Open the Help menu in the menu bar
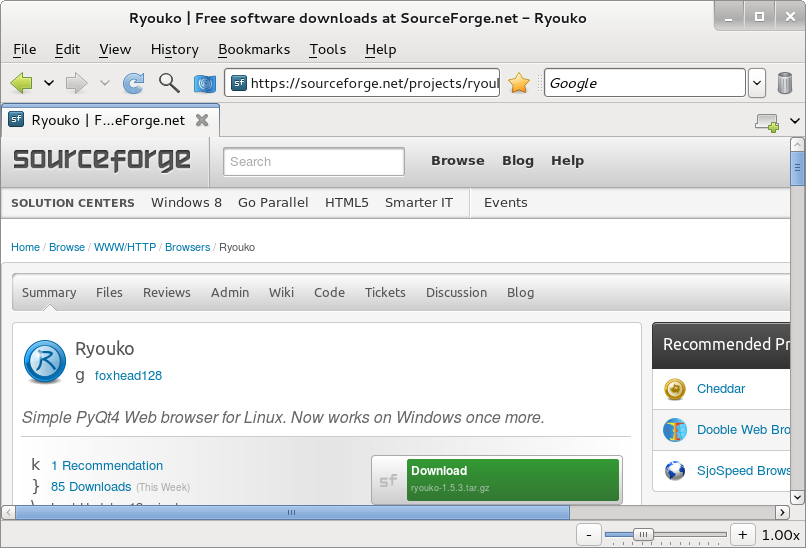The height and width of the screenshot is (548, 806). tap(380, 49)
